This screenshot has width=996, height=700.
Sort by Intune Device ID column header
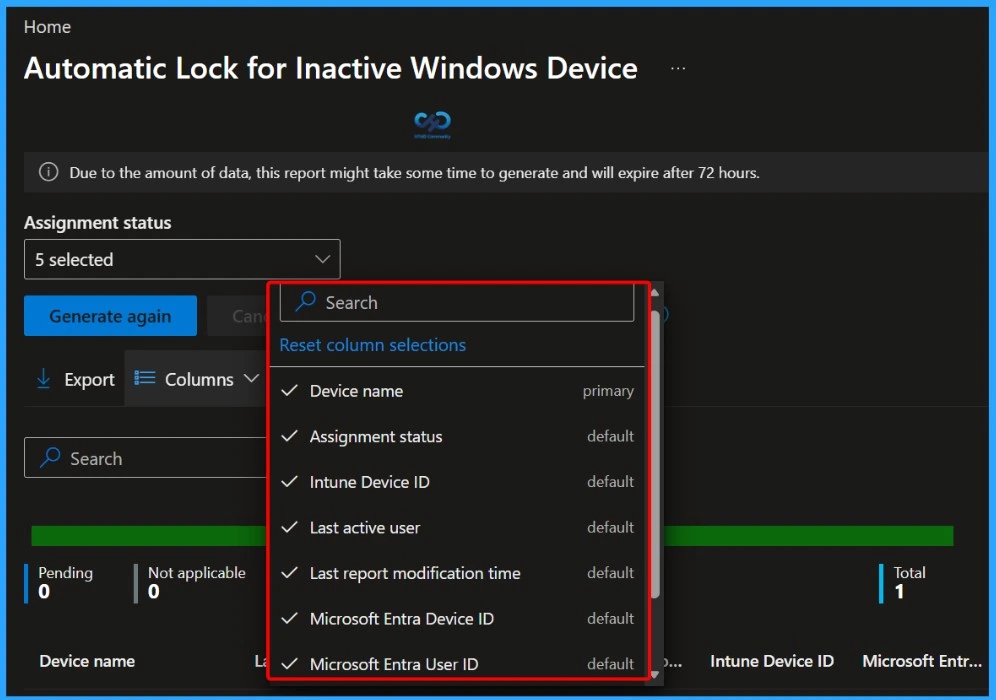pyautogui.click(x=772, y=661)
